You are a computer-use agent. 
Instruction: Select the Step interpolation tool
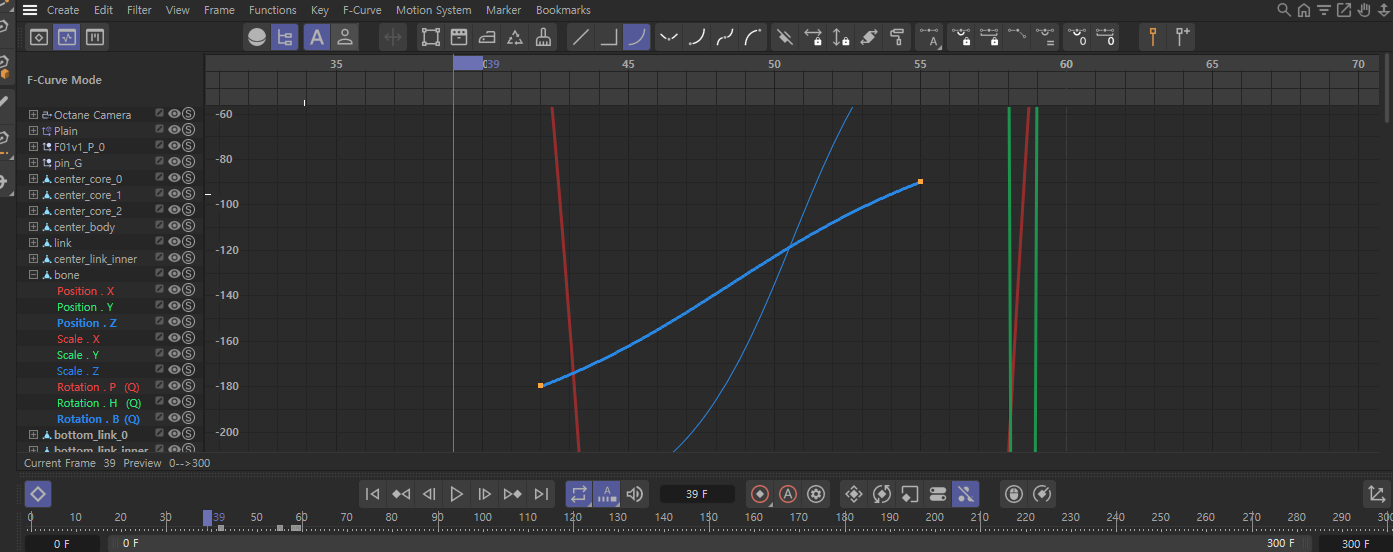point(608,38)
